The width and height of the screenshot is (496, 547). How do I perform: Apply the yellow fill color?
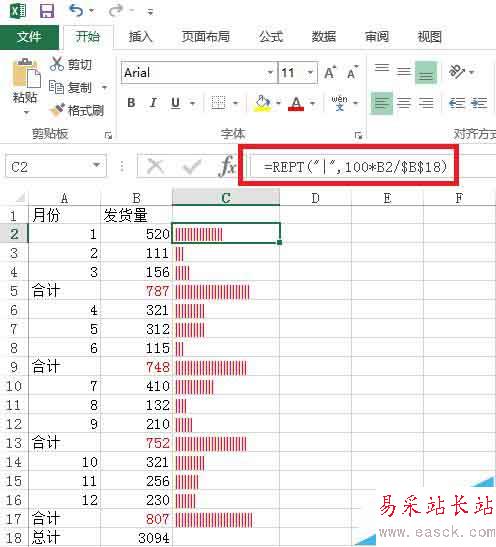pyautogui.click(x=263, y=103)
